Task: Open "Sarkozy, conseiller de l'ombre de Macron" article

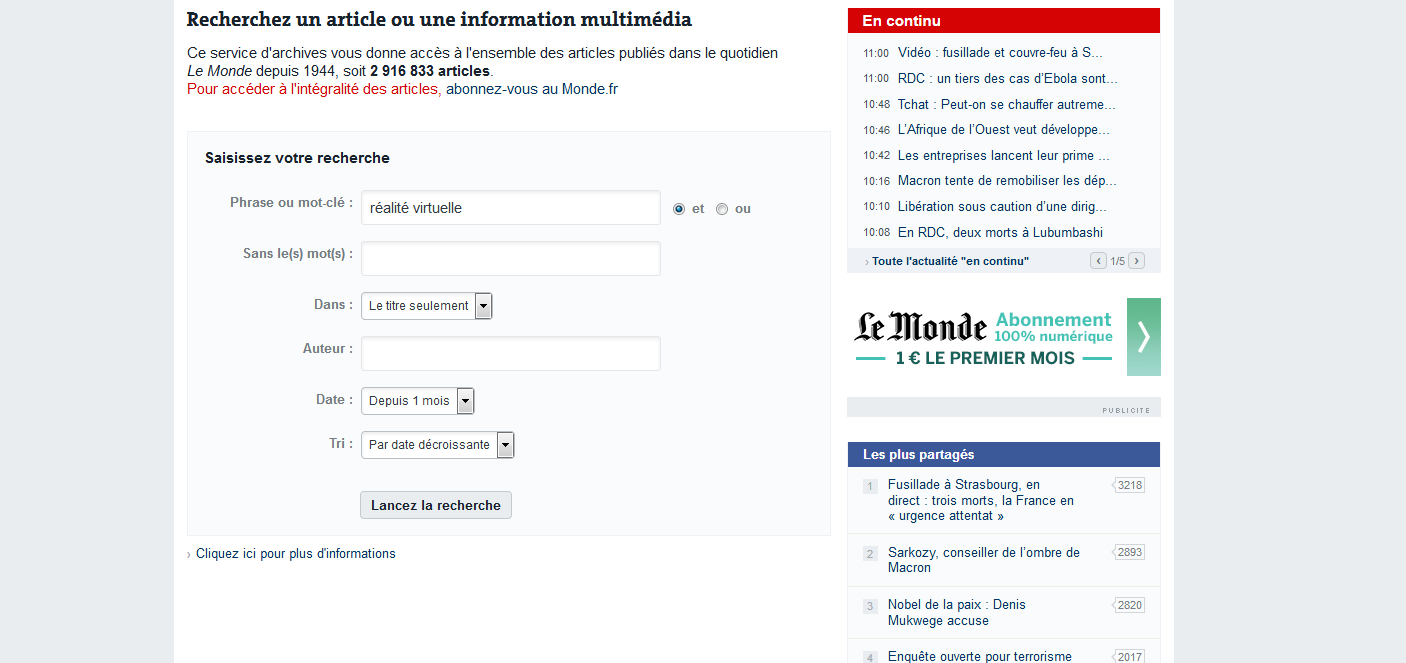Action: coord(983,560)
